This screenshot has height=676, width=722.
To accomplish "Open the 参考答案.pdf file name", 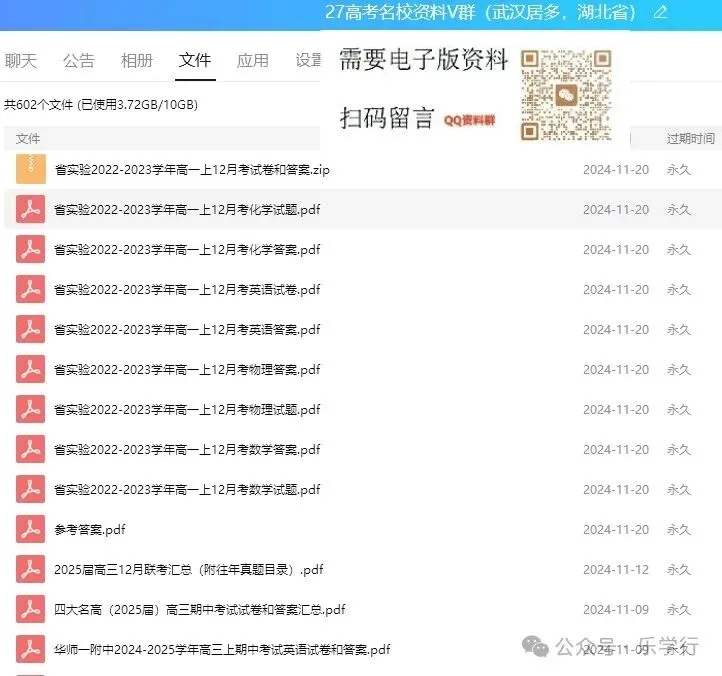I will click(x=90, y=530).
